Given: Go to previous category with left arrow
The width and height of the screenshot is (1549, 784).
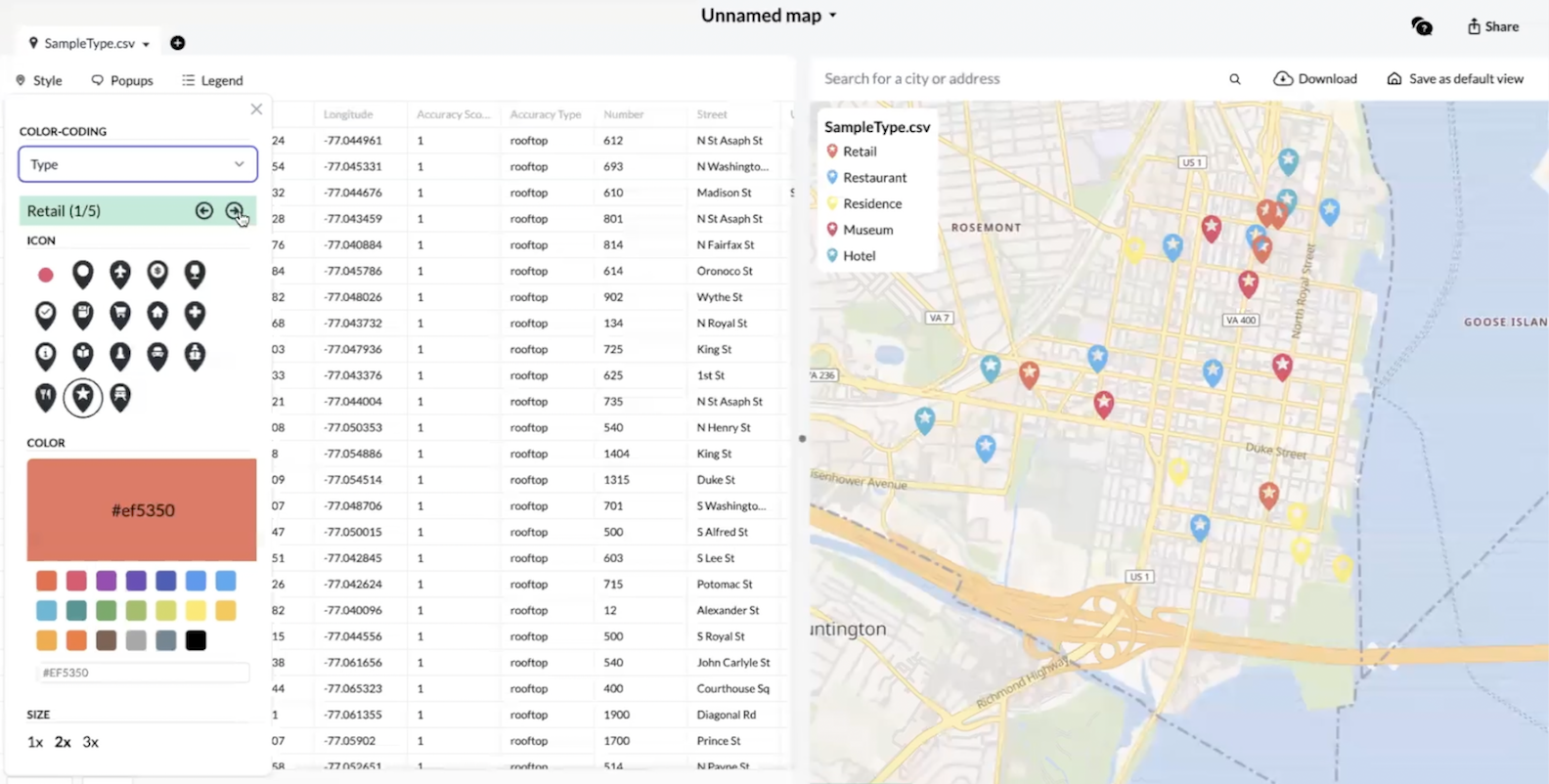Looking at the screenshot, I should tap(203, 211).
